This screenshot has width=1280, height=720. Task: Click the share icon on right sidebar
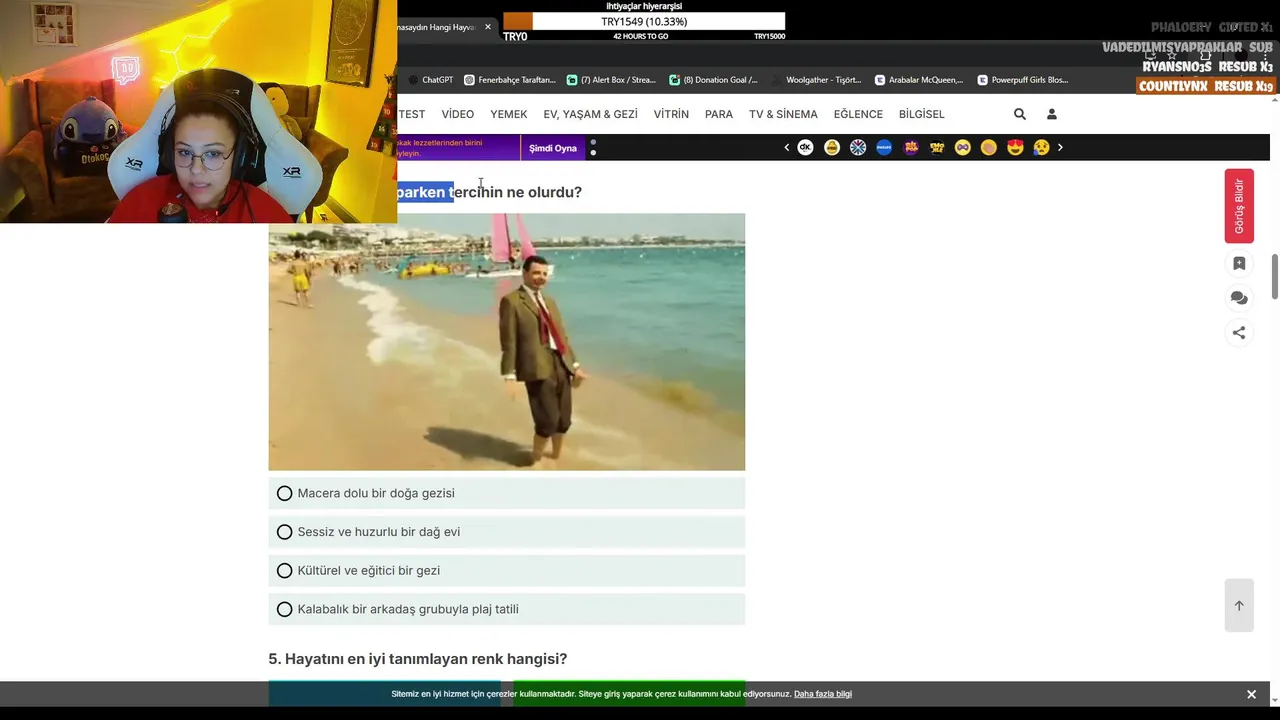pyautogui.click(x=1239, y=333)
